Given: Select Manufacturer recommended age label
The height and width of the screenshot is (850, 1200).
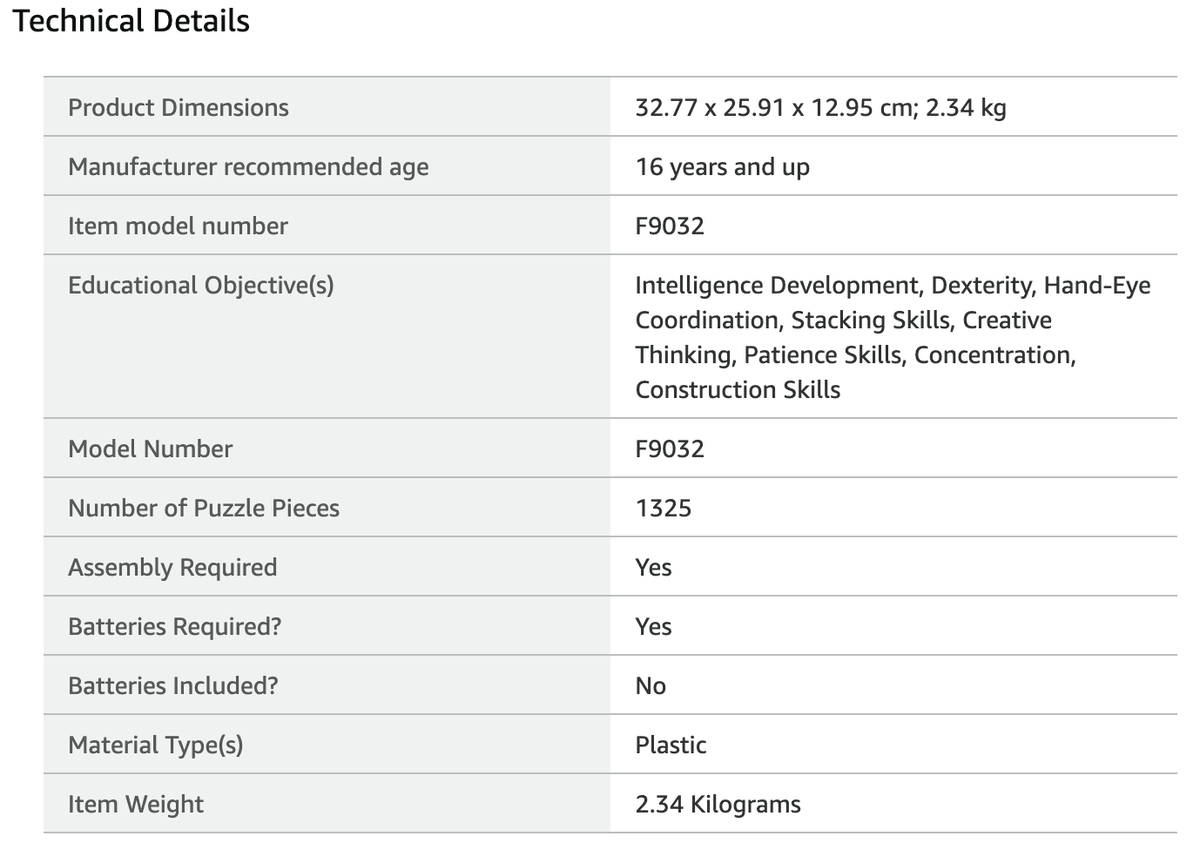Looking at the screenshot, I should (x=248, y=167).
